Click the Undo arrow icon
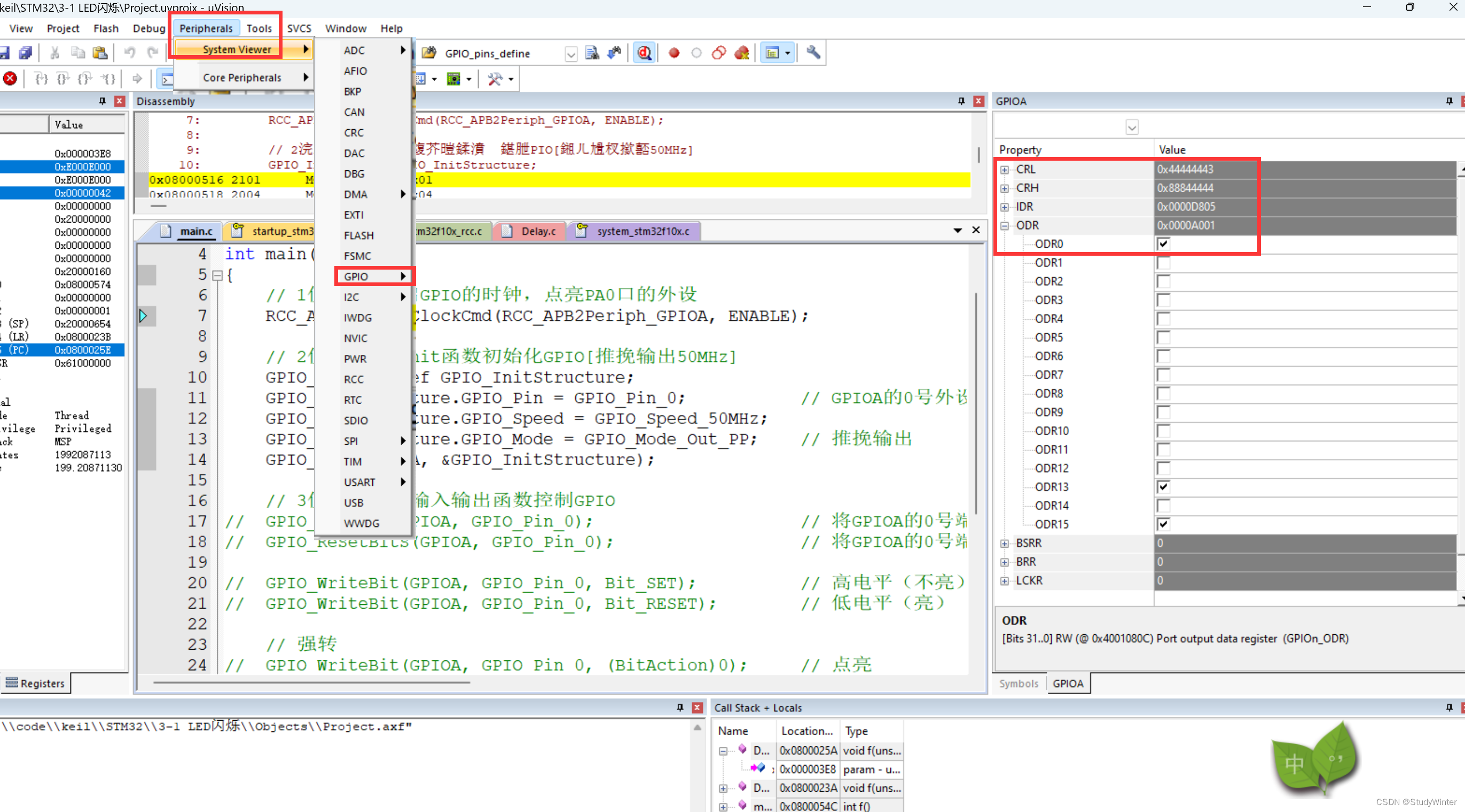 [x=130, y=53]
